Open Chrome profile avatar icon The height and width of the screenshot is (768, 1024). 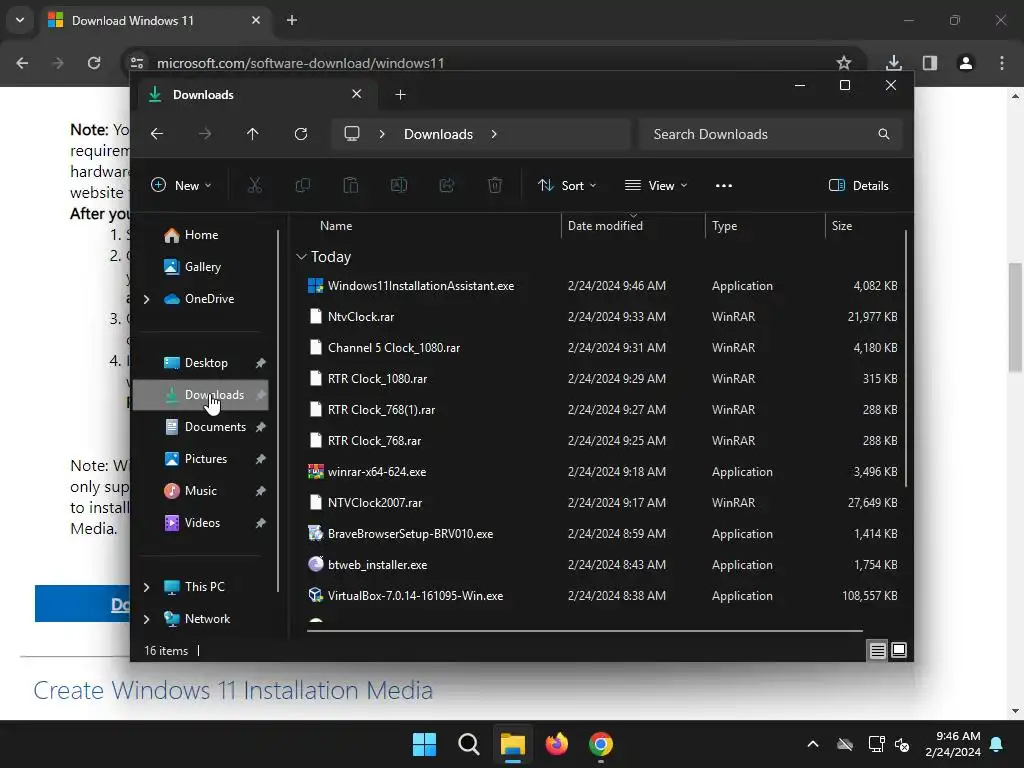point(966,63)
